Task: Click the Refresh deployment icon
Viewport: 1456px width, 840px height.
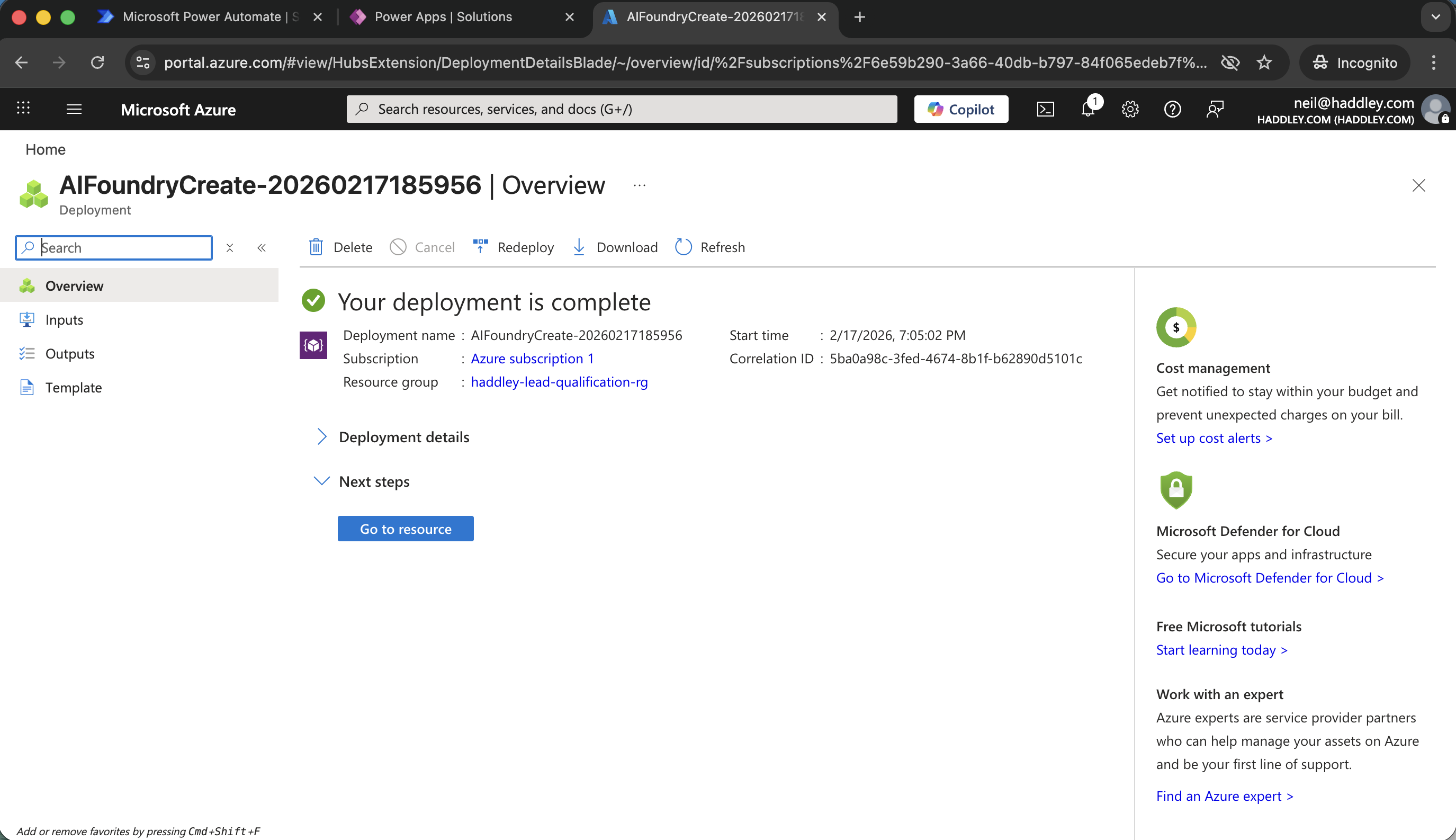Action: coord(684,247)
